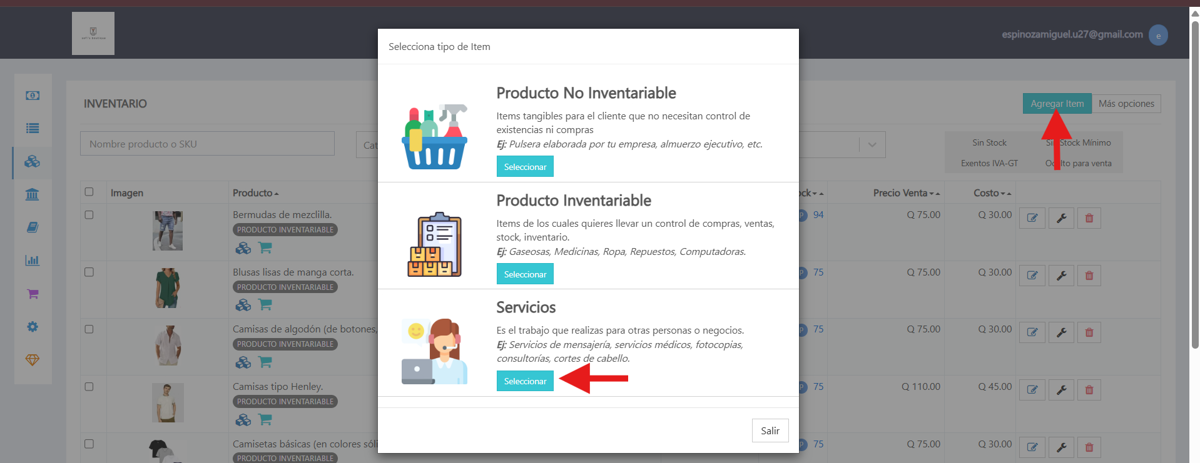The width and height of the screenshot is (1200, 463).
Task: Tick the checkbox for Bermudas de mezclilla
Action: pos(89,215)
